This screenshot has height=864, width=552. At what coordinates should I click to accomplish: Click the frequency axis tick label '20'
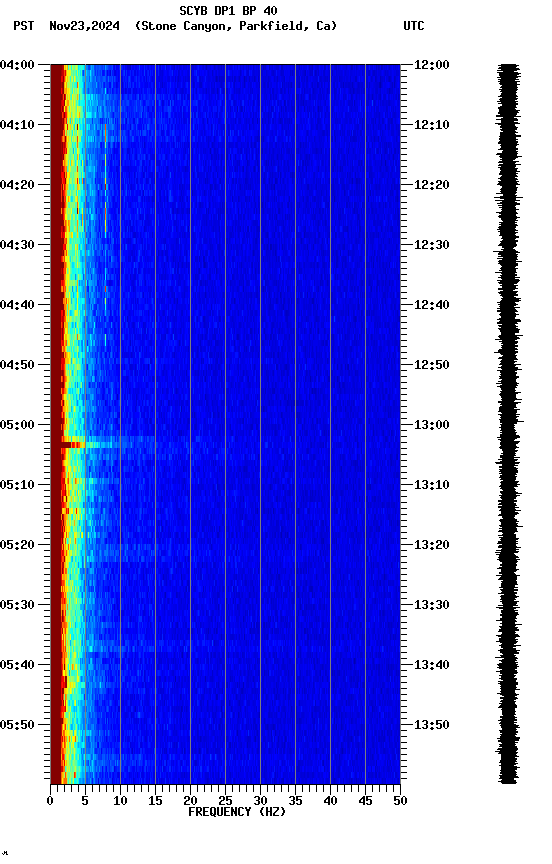[190, 801]
